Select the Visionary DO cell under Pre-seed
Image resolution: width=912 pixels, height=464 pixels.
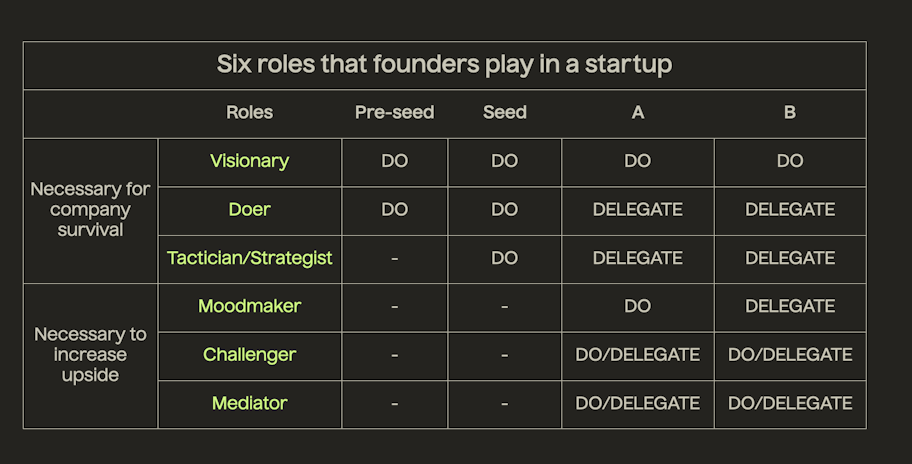(394, 162)
